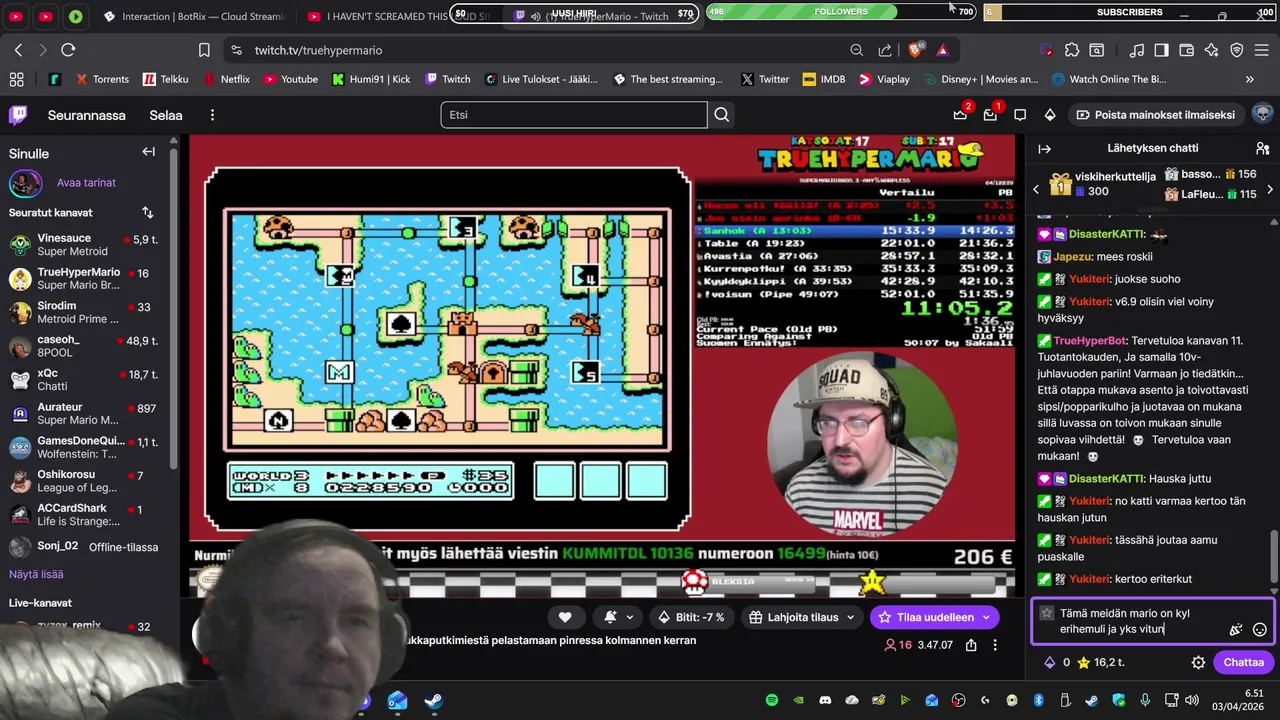The height and width of the screenshot is (720, 1280).
Task: Open the Seurannassa tab
Action: [x=87, y=115]
